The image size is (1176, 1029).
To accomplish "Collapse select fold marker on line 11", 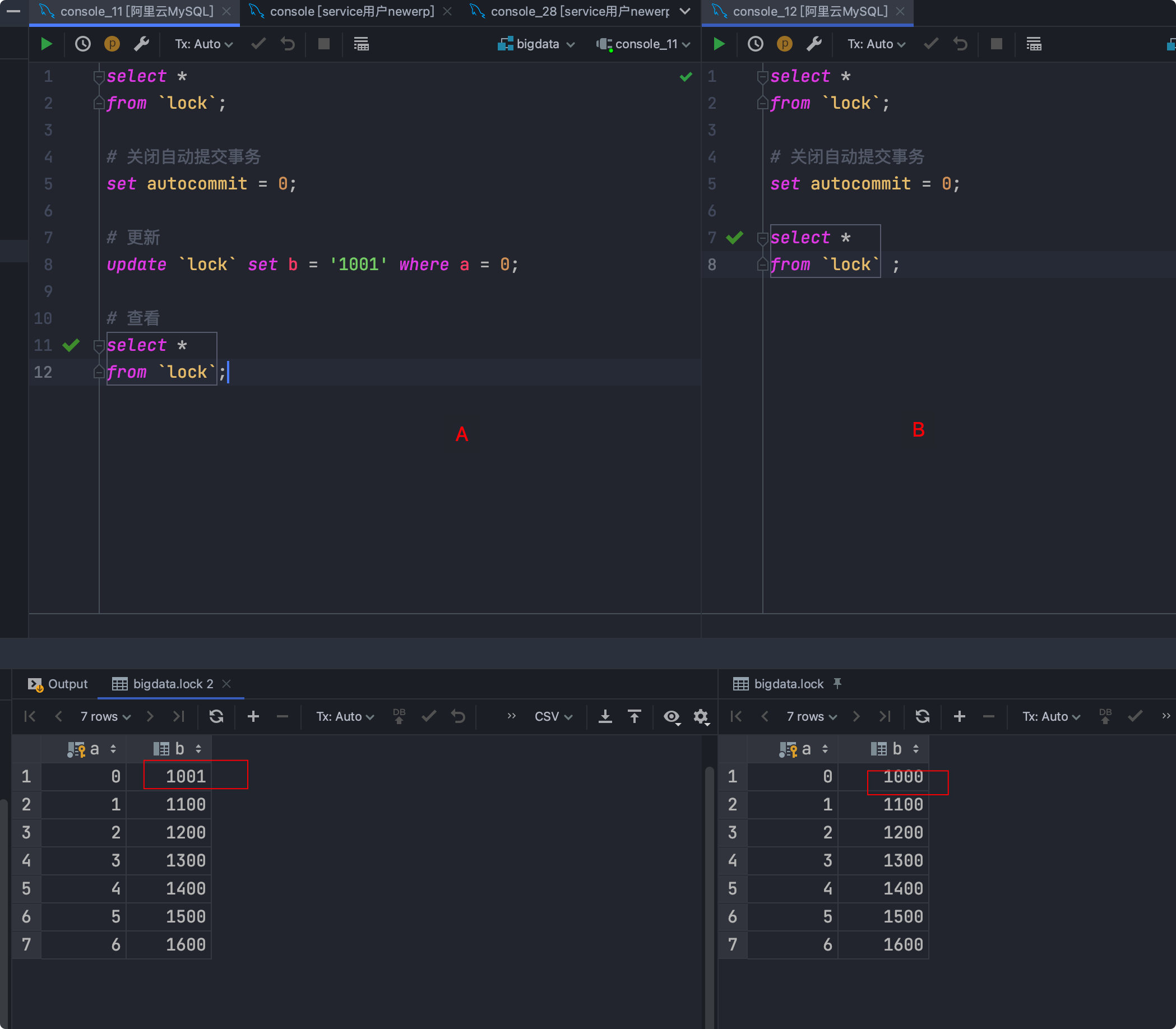I will coord(98,346).
